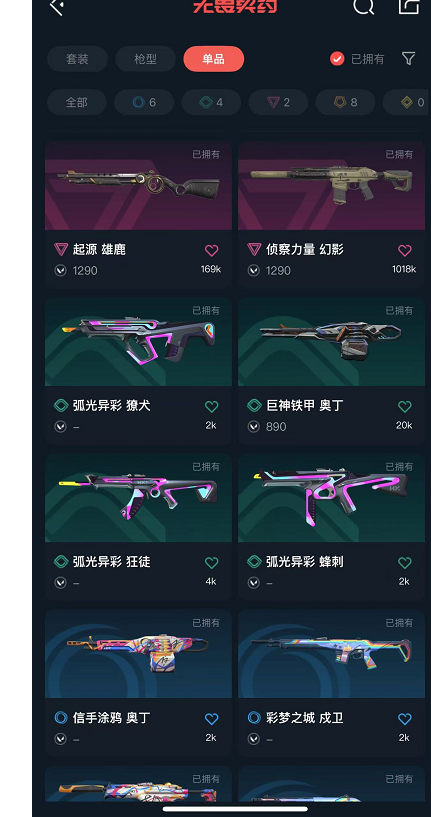Screen dimensions: 431x817
Task: Select the 单品 tab
Action: pos(214,59)
